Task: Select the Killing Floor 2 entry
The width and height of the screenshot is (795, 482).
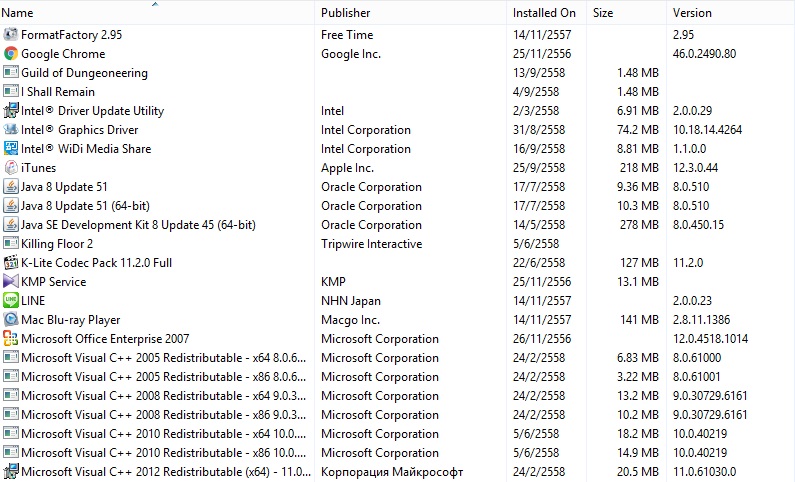Action: (398, 244)
